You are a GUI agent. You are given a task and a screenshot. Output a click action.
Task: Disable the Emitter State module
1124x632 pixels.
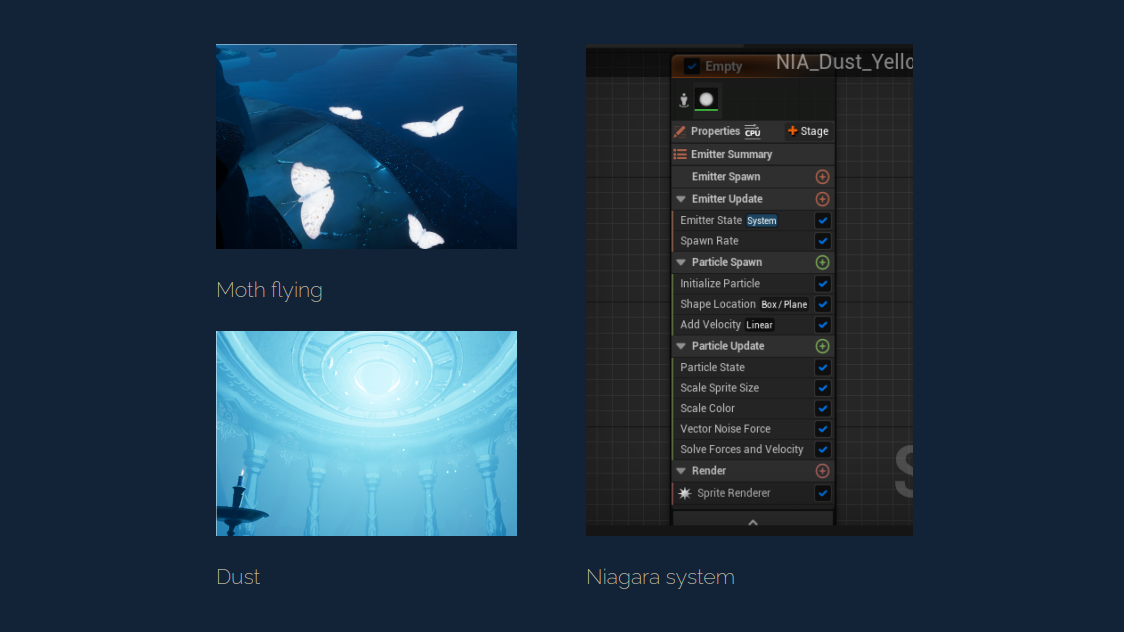pos(822,220)
